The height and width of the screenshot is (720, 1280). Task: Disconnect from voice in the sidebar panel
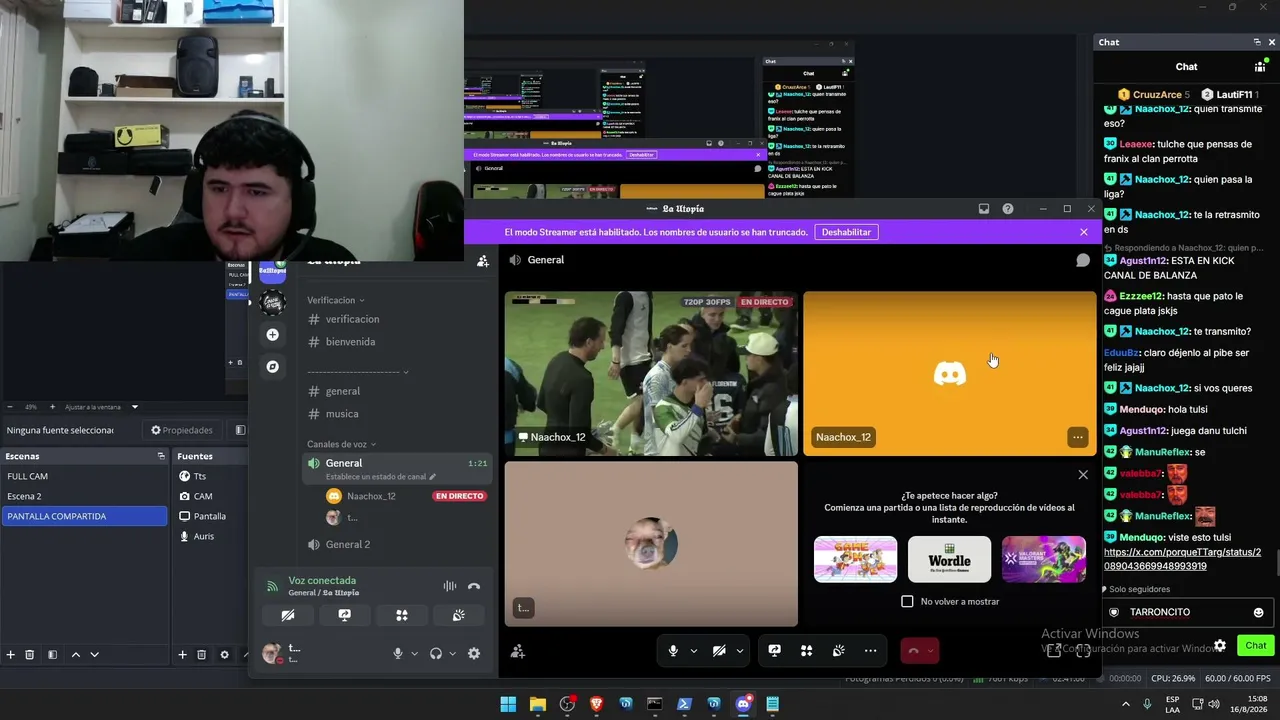(x=474, y=587)
